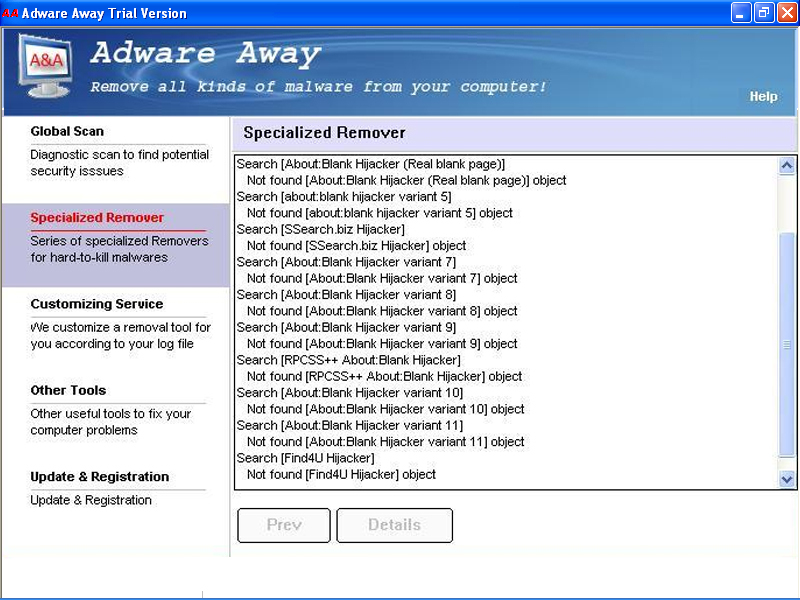
Task: Click the log scrollbar up arrow
Action: (x=787, y=165)
